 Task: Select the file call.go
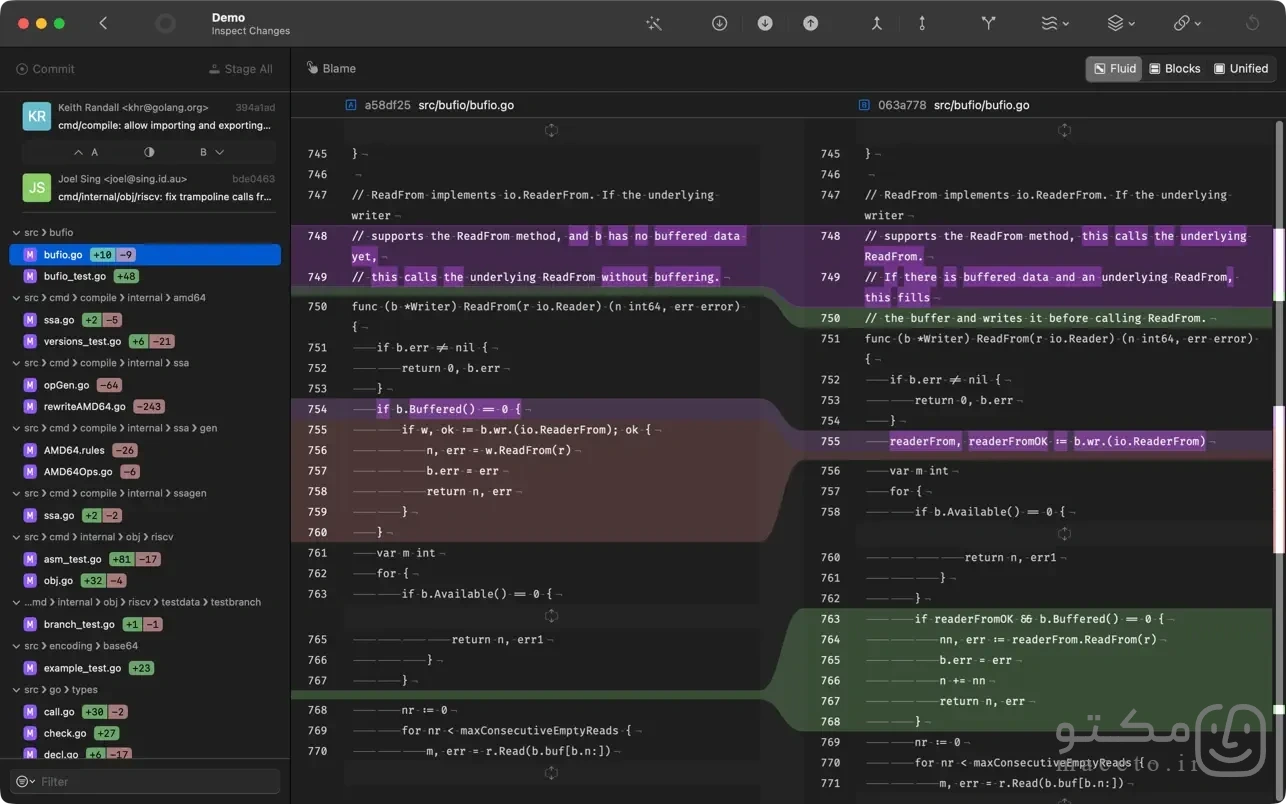[x=145, y=712]
